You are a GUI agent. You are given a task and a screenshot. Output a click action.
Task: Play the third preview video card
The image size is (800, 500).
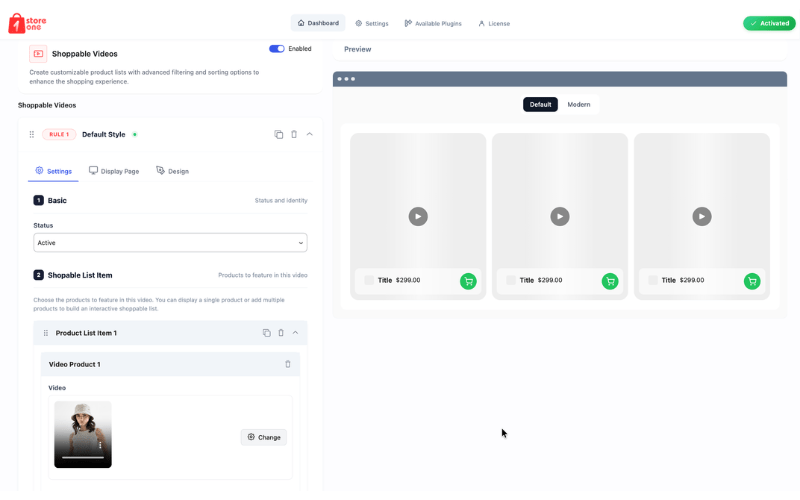pyautogui.click(x=702, y=216)
